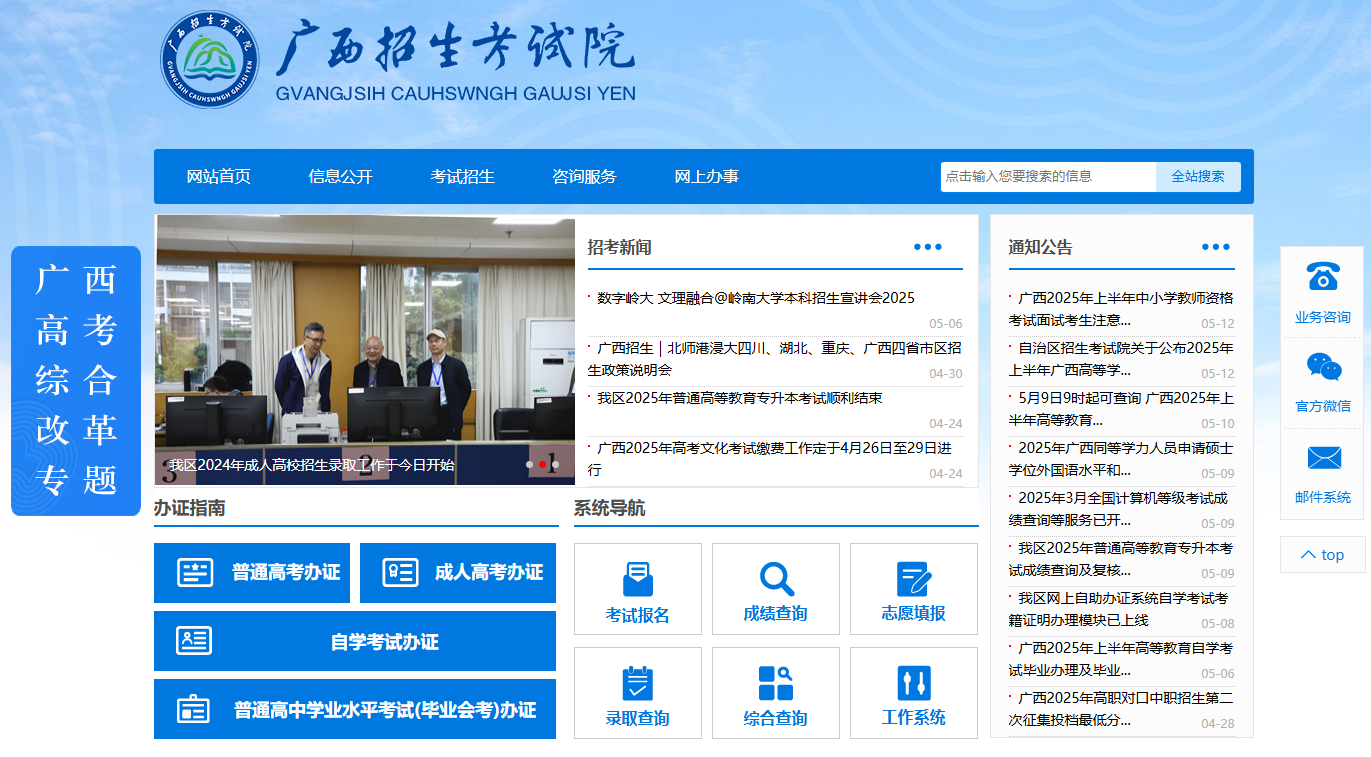Open the 官方微信 WeChat icon
This screenshot has height=757, width=1371.
click(1324, 367)
